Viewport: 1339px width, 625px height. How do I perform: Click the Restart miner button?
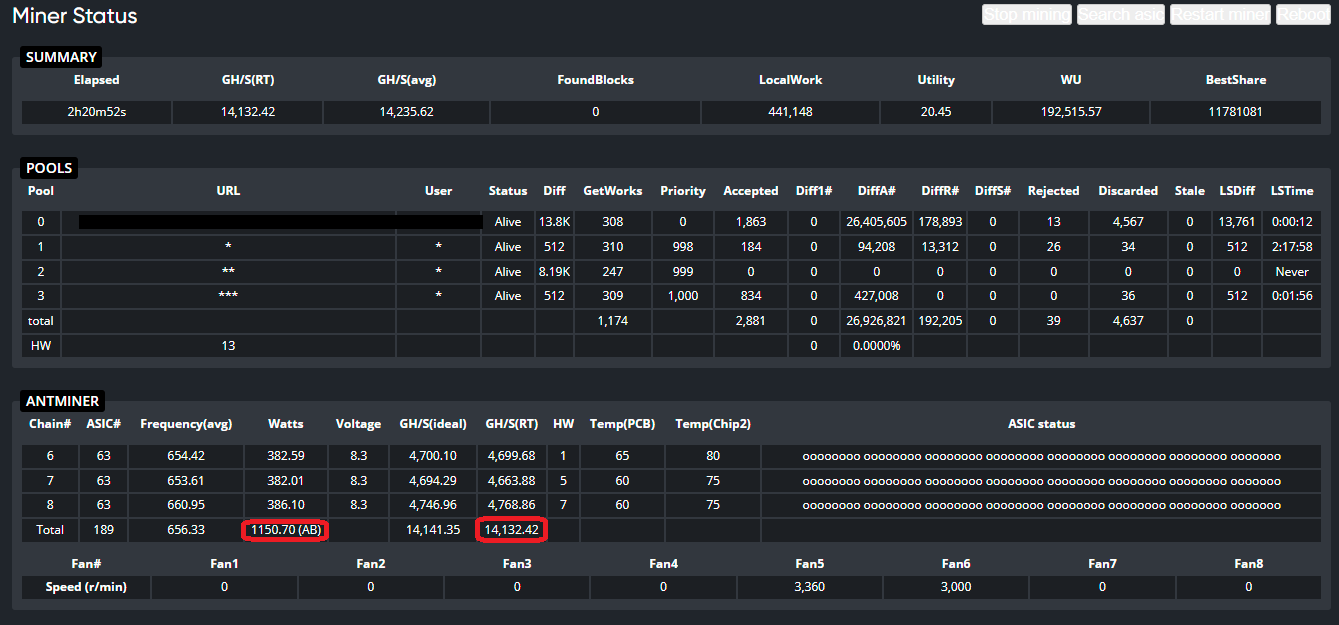tap(1220, 15)
